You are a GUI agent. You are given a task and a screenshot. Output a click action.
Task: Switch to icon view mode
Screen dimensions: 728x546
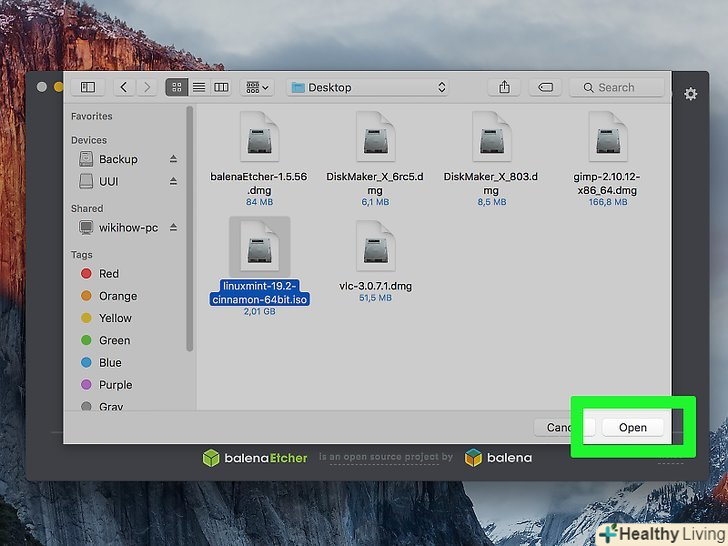coord(177,87)
